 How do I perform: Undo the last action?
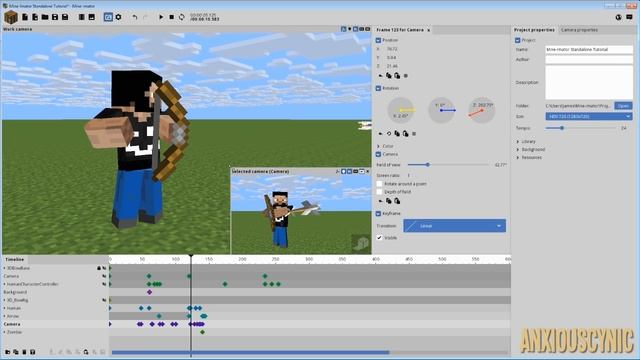[x=135, y=17]
